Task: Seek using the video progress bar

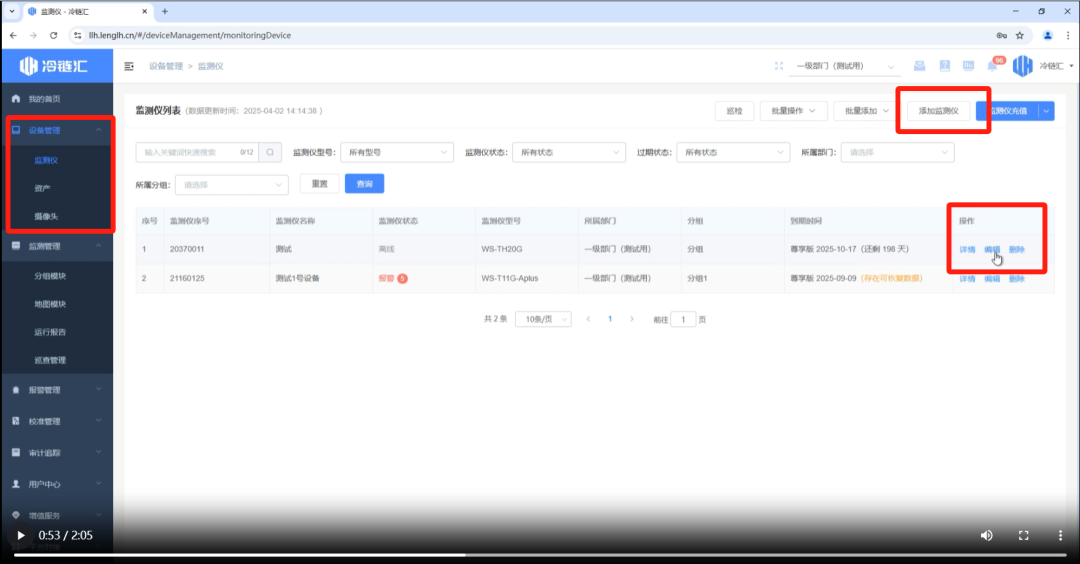Action: 540,555
